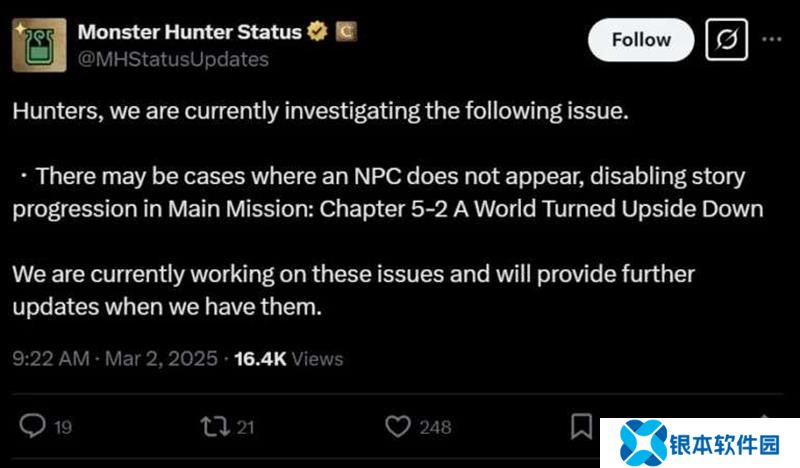Click the like count of 248
800x468 pixels.
click(435, 428)
